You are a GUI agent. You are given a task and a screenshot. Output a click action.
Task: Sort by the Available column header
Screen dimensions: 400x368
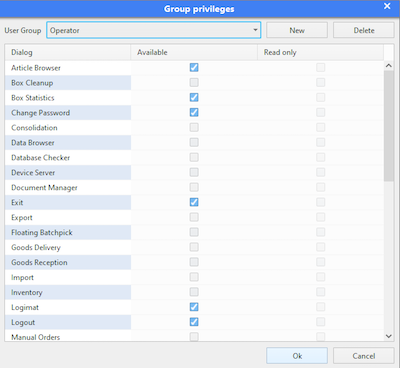point(194,52)
